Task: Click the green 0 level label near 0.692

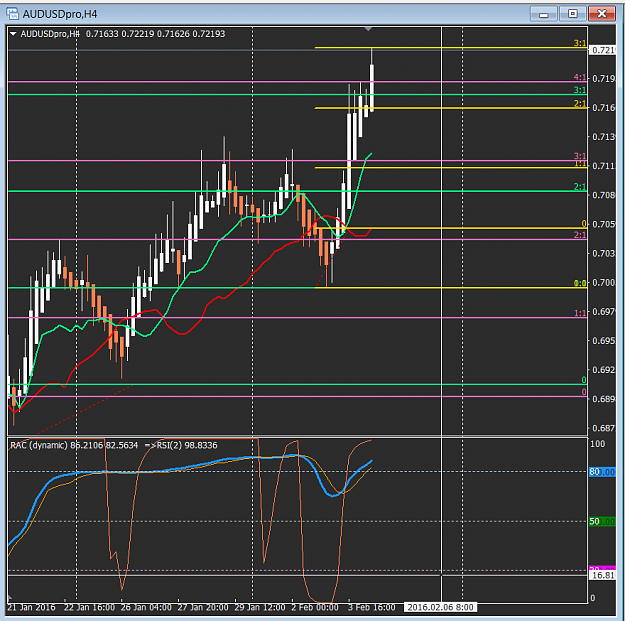Action: tap(584, 380)
